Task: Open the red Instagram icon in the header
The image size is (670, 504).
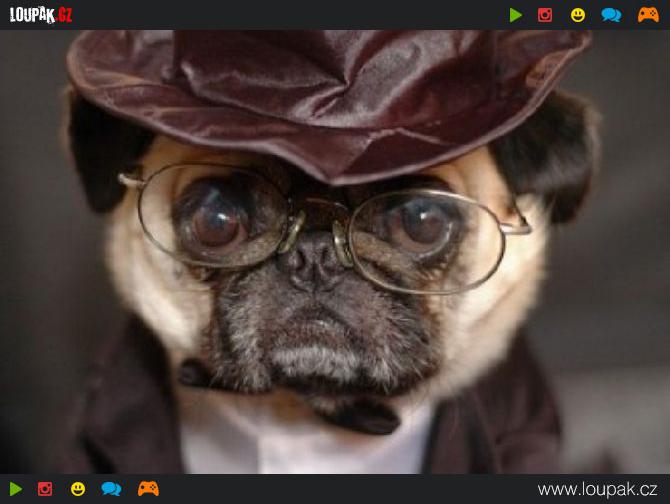Action: click(545, 15)
